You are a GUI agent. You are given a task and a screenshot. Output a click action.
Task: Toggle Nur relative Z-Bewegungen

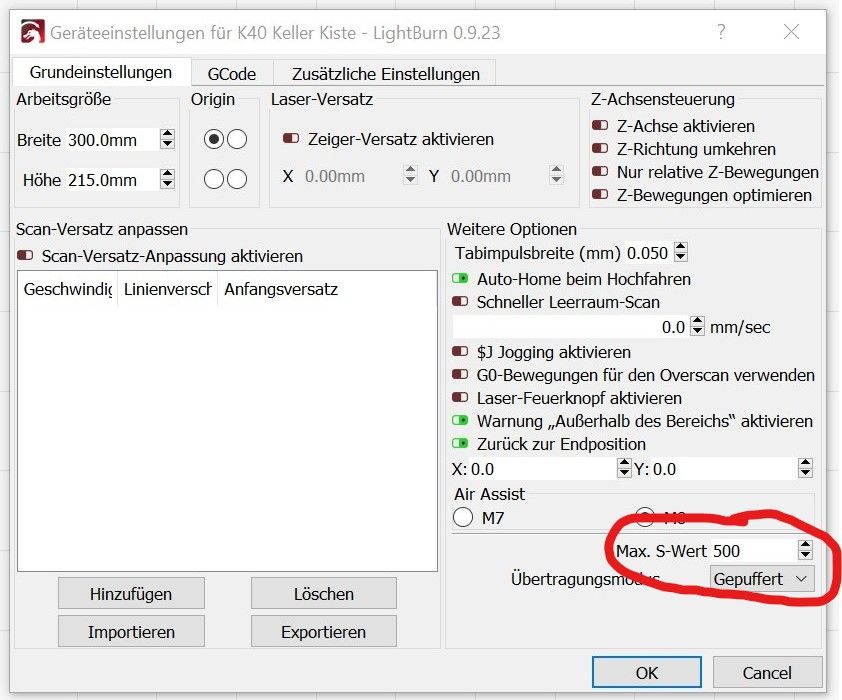[x=600, y=172]
